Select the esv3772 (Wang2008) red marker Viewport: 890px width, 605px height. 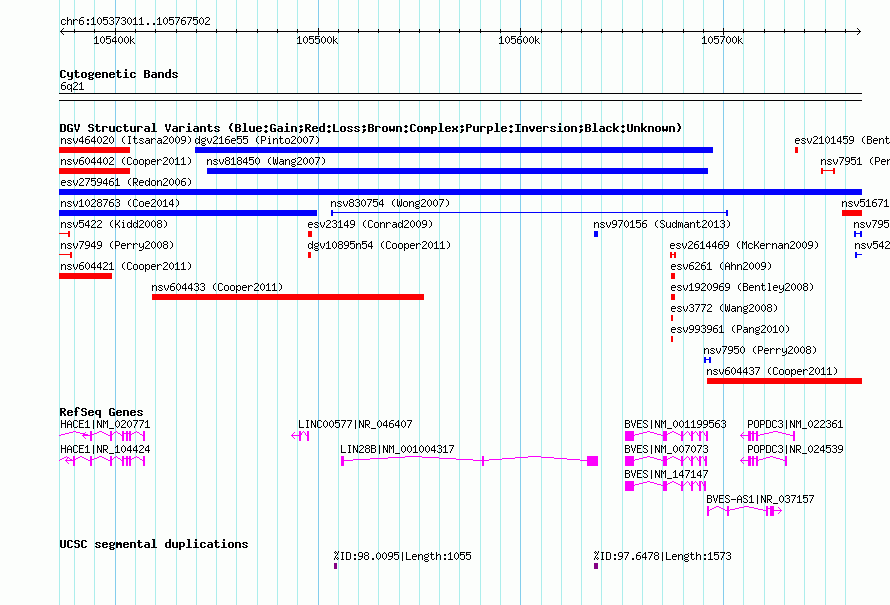(672, 318)
